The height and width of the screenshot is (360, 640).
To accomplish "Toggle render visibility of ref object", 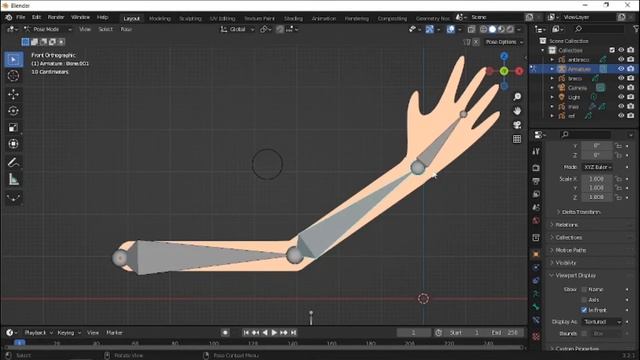I will (631, 116).
